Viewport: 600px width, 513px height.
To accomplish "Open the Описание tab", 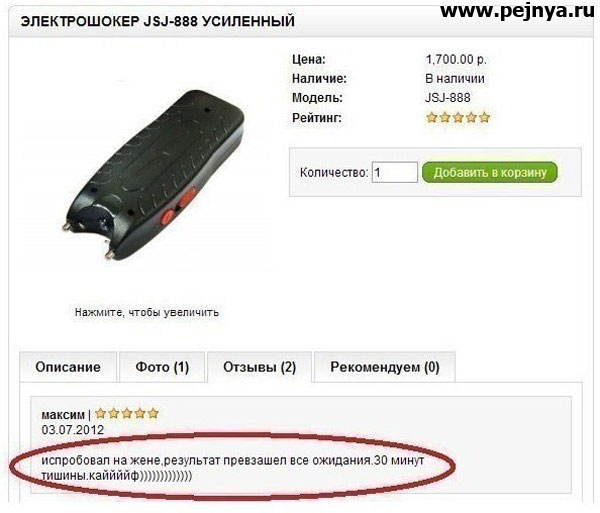I will coord(68,367).
